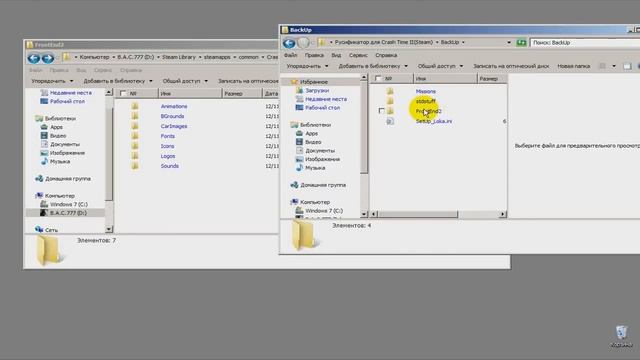Toggle select-all checkbox in BackUp column header

point(378,78)
